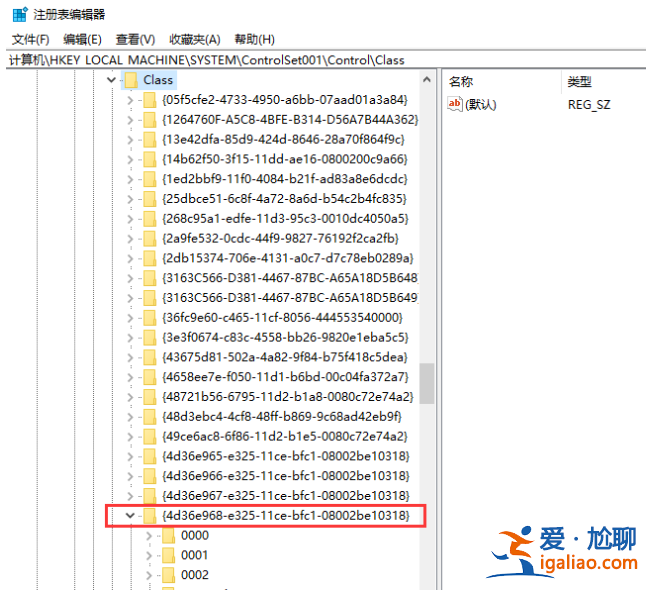Expand the {268c95a1-edfe-11d3-95c3-0010dc4050a5} key

130,219
